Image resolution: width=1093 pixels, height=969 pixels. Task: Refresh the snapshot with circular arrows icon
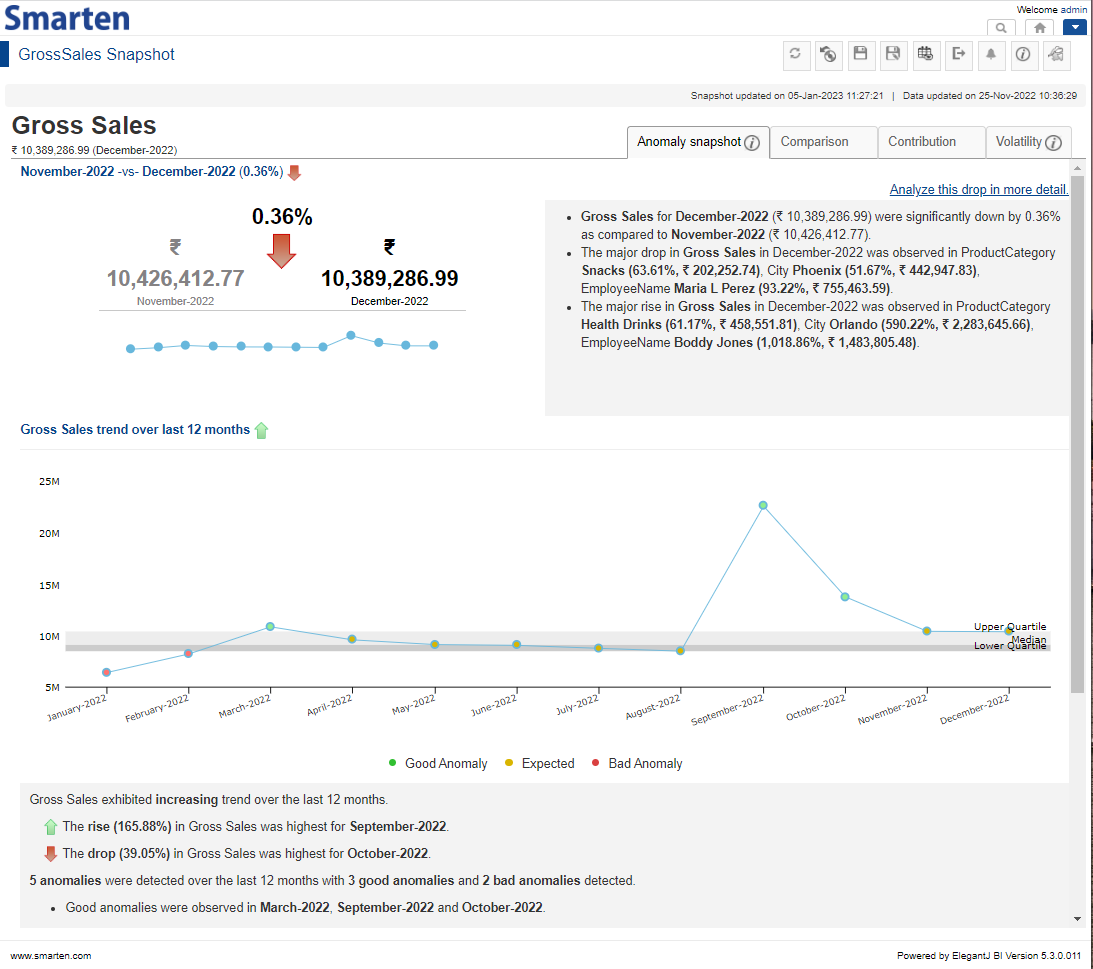[x=796, y=54]
